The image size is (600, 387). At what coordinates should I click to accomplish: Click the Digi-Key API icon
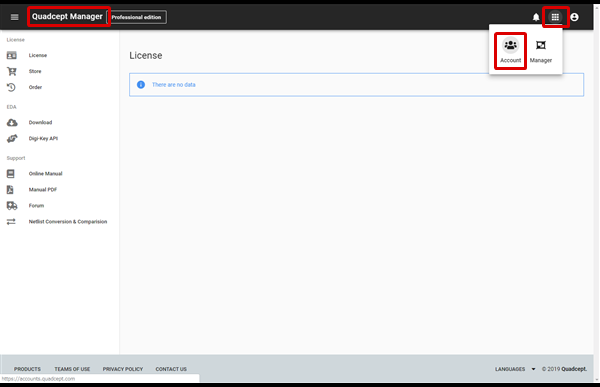(x=12, y=139)
